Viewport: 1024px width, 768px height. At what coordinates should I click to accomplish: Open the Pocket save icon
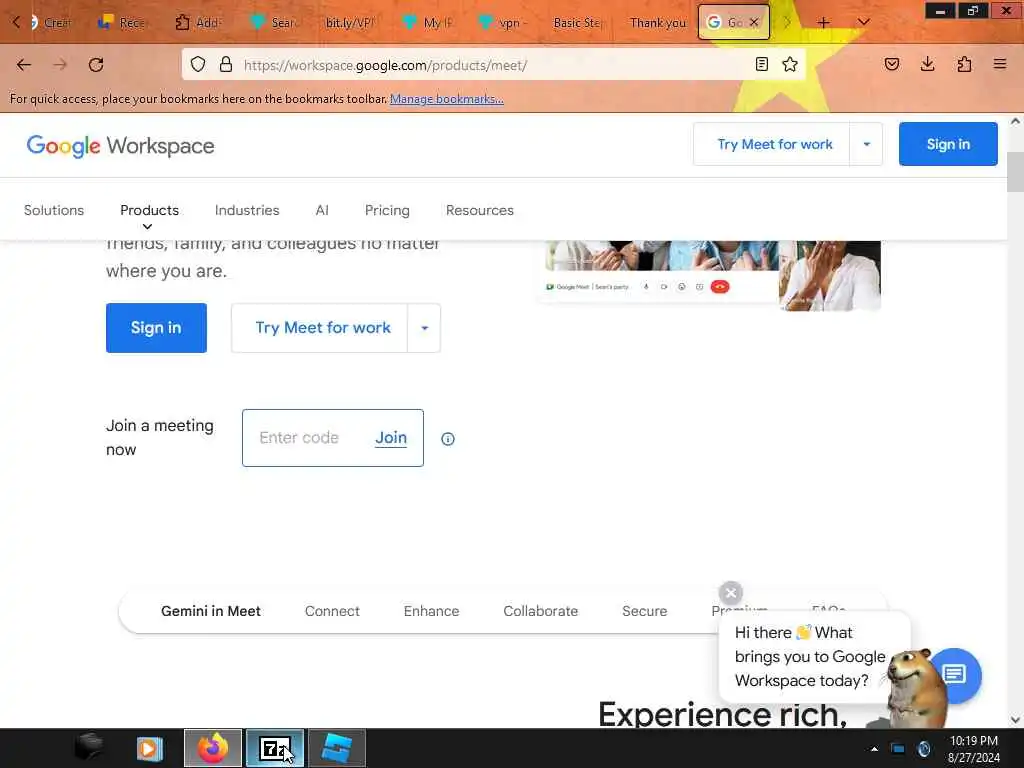tap(892, 64)
